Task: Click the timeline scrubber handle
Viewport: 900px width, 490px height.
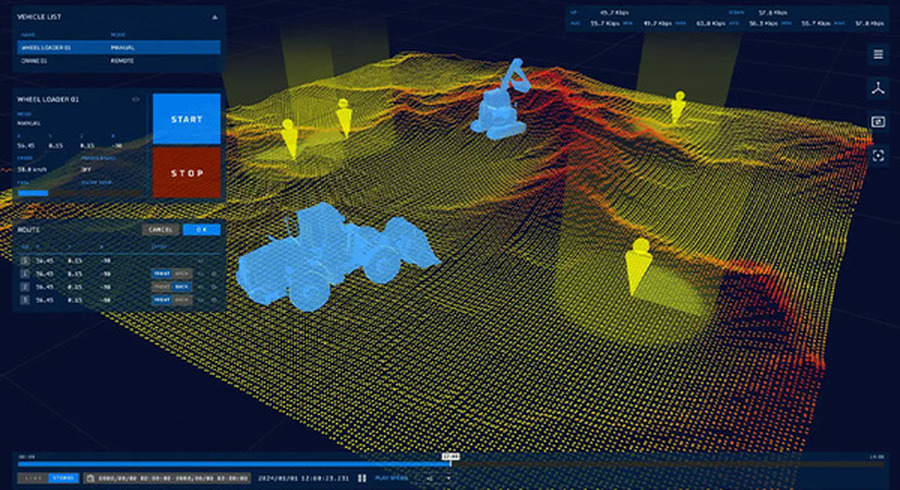Action: pyautogui.click(x=450, y=462)
